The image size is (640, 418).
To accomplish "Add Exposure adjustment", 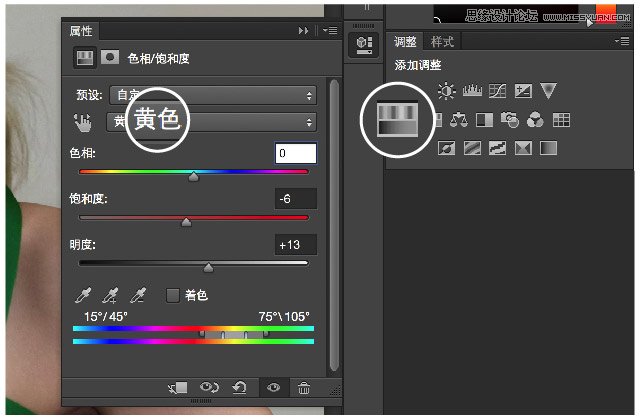I will pyautogui.click(x=523, y=91).
